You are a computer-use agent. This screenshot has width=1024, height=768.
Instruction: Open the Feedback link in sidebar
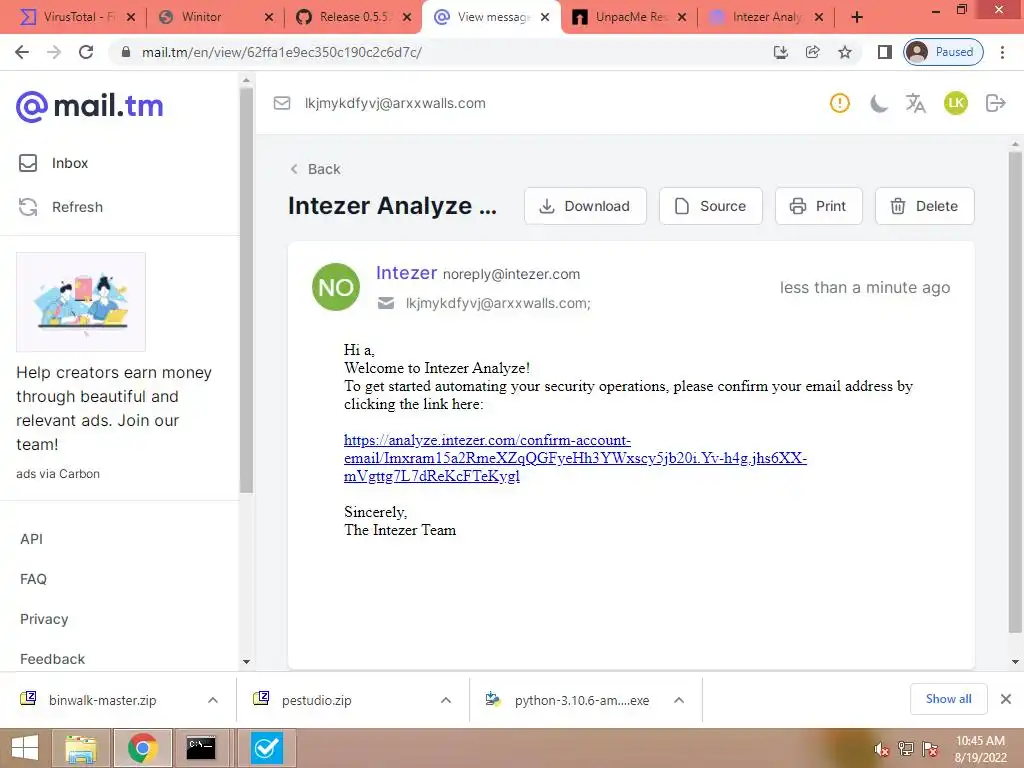pyautogui.click(x=52, y=659)
